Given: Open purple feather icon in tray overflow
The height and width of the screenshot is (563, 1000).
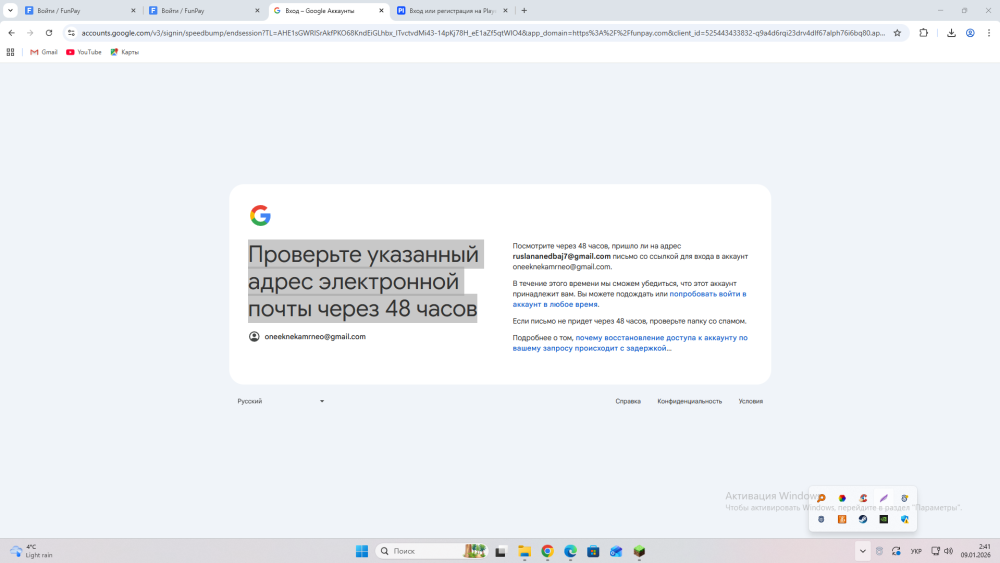Looking at the screenshot, I should [x=883, y=498].
